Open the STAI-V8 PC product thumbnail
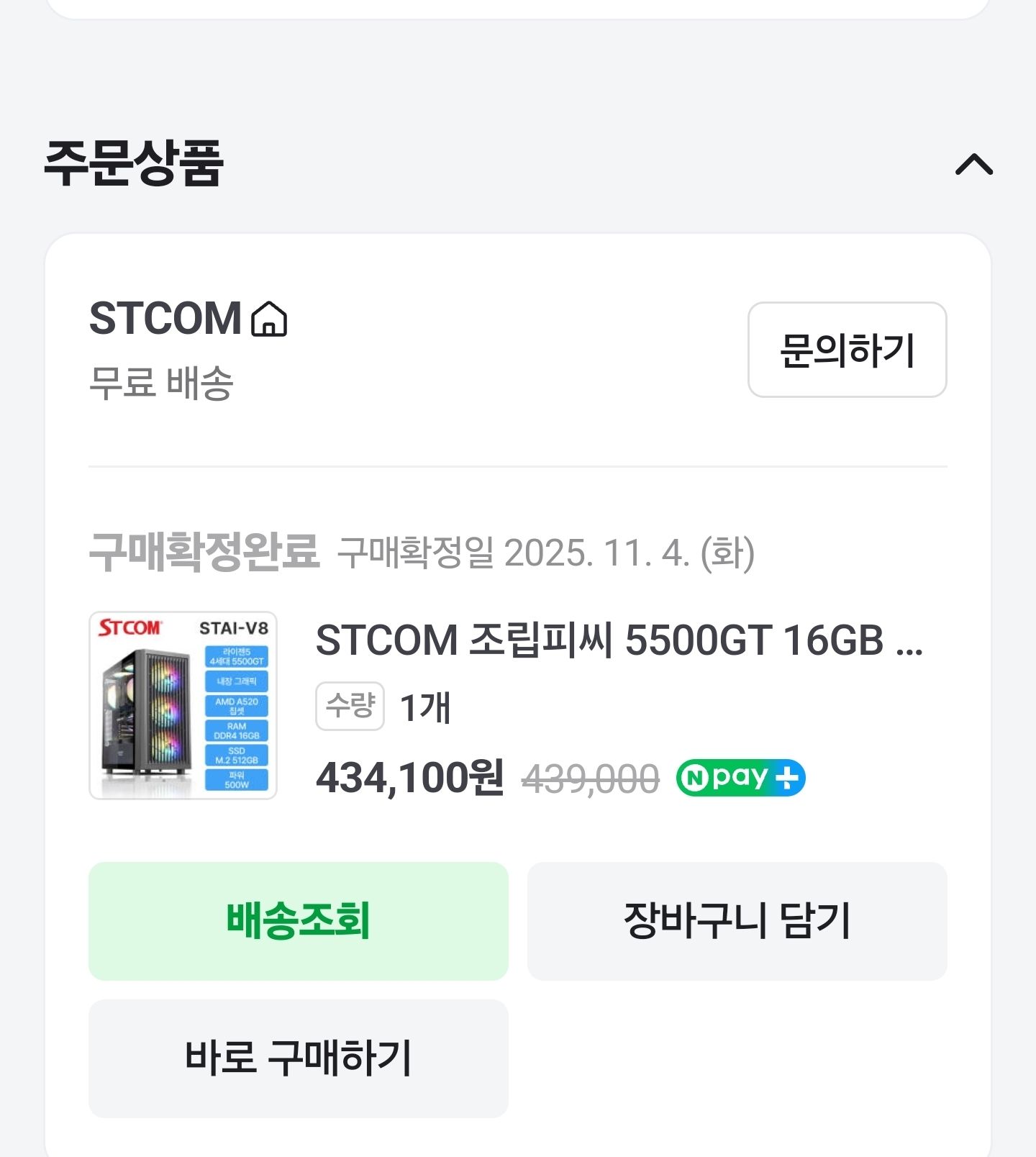 (x=183, y=705)
